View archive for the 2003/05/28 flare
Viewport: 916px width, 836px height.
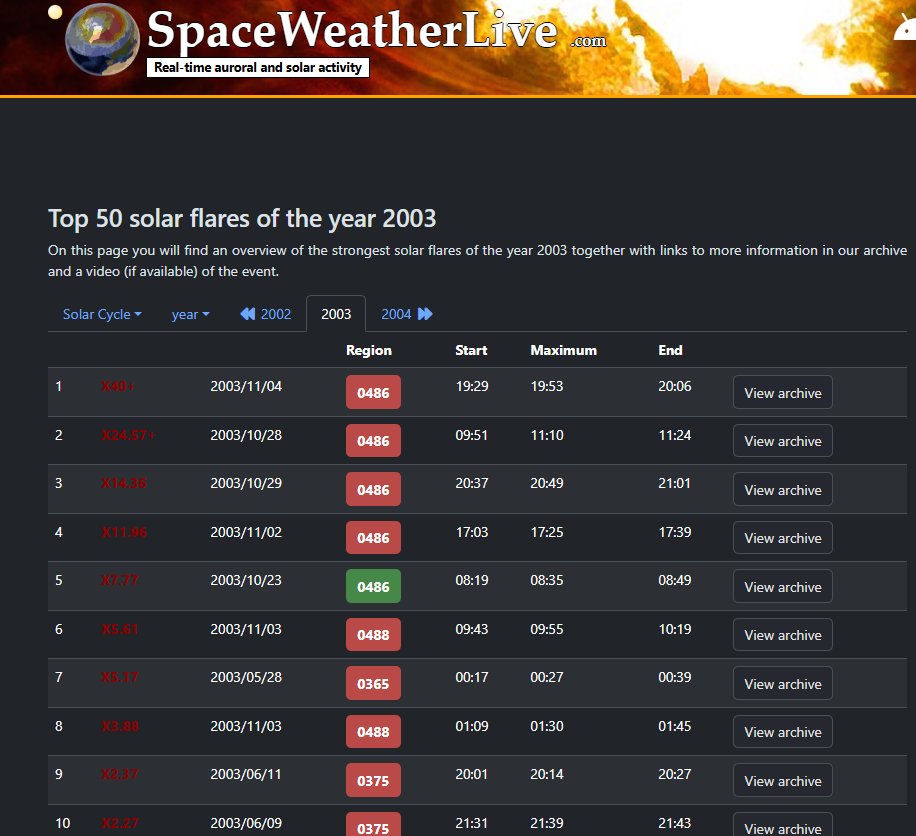click(783, 683)
